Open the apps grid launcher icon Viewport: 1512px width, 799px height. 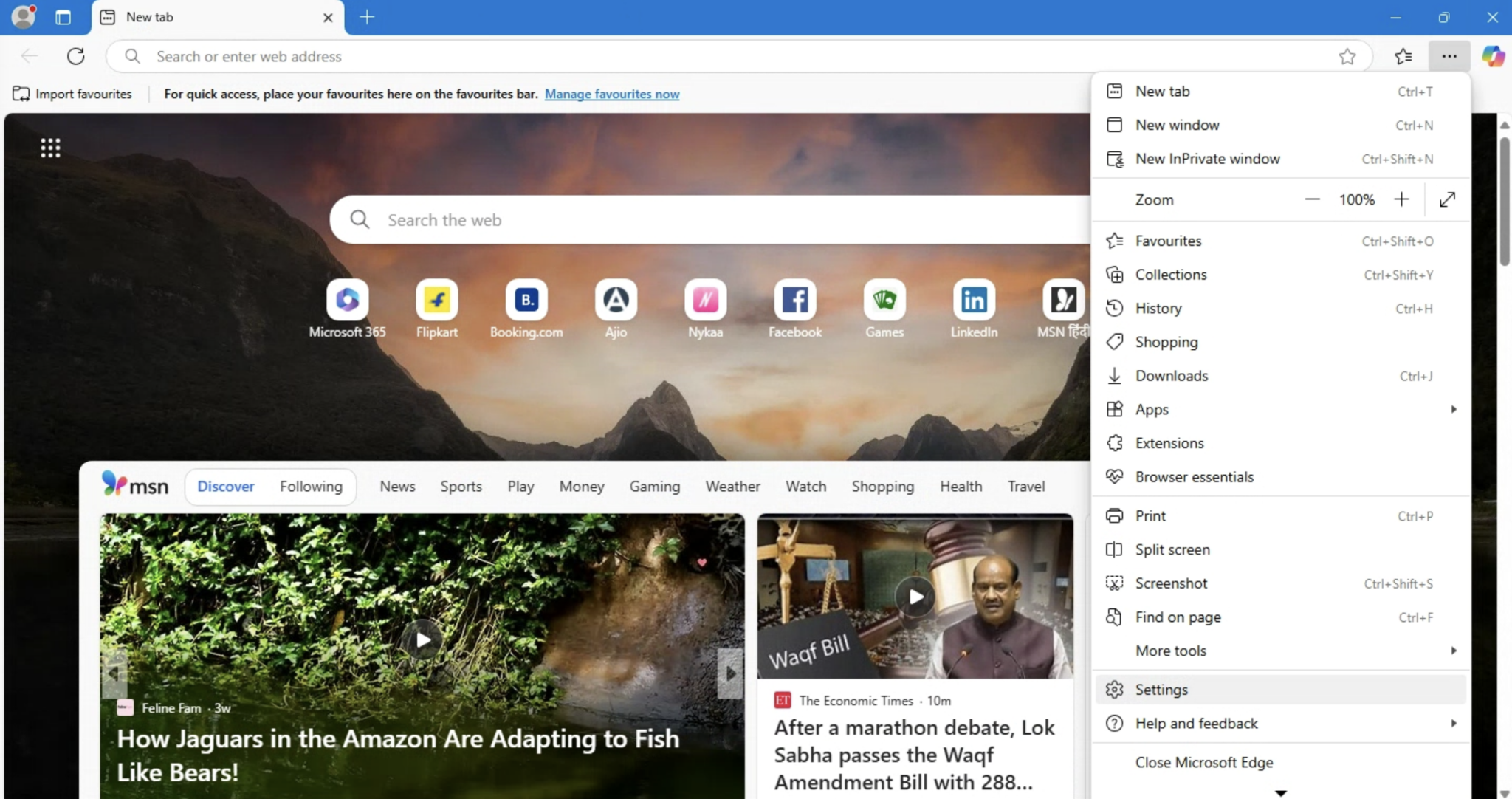tap(50, 148)
